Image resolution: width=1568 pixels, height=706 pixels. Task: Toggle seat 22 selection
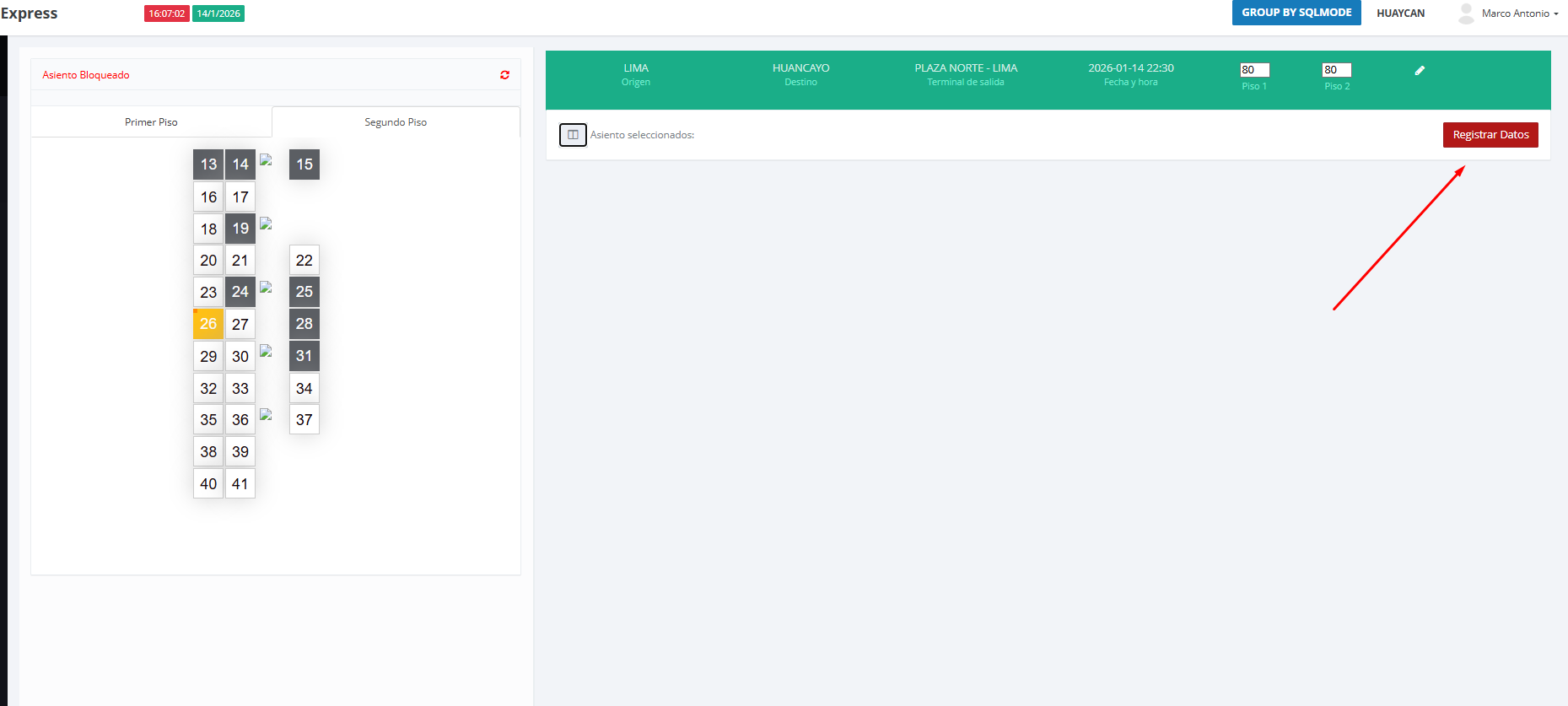[x=304, y=261]
